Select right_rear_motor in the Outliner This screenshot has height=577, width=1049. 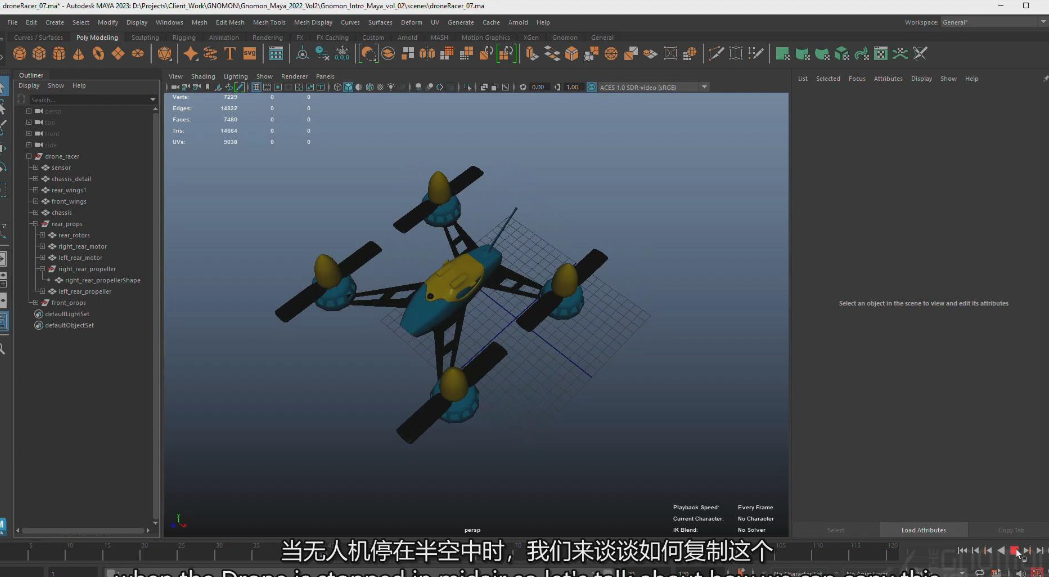click(82, 246)
